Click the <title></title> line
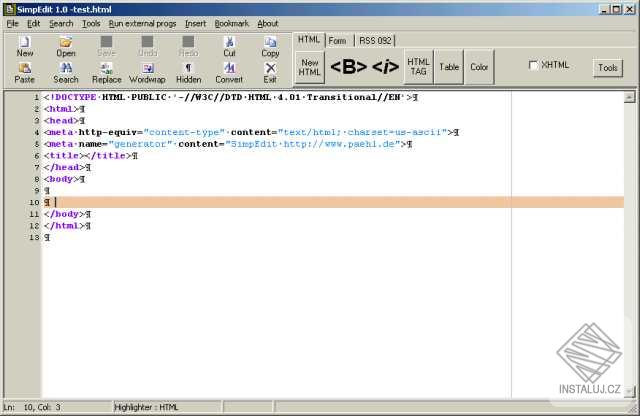The width and height of the screenshot is (640, 416). (87, 156)
